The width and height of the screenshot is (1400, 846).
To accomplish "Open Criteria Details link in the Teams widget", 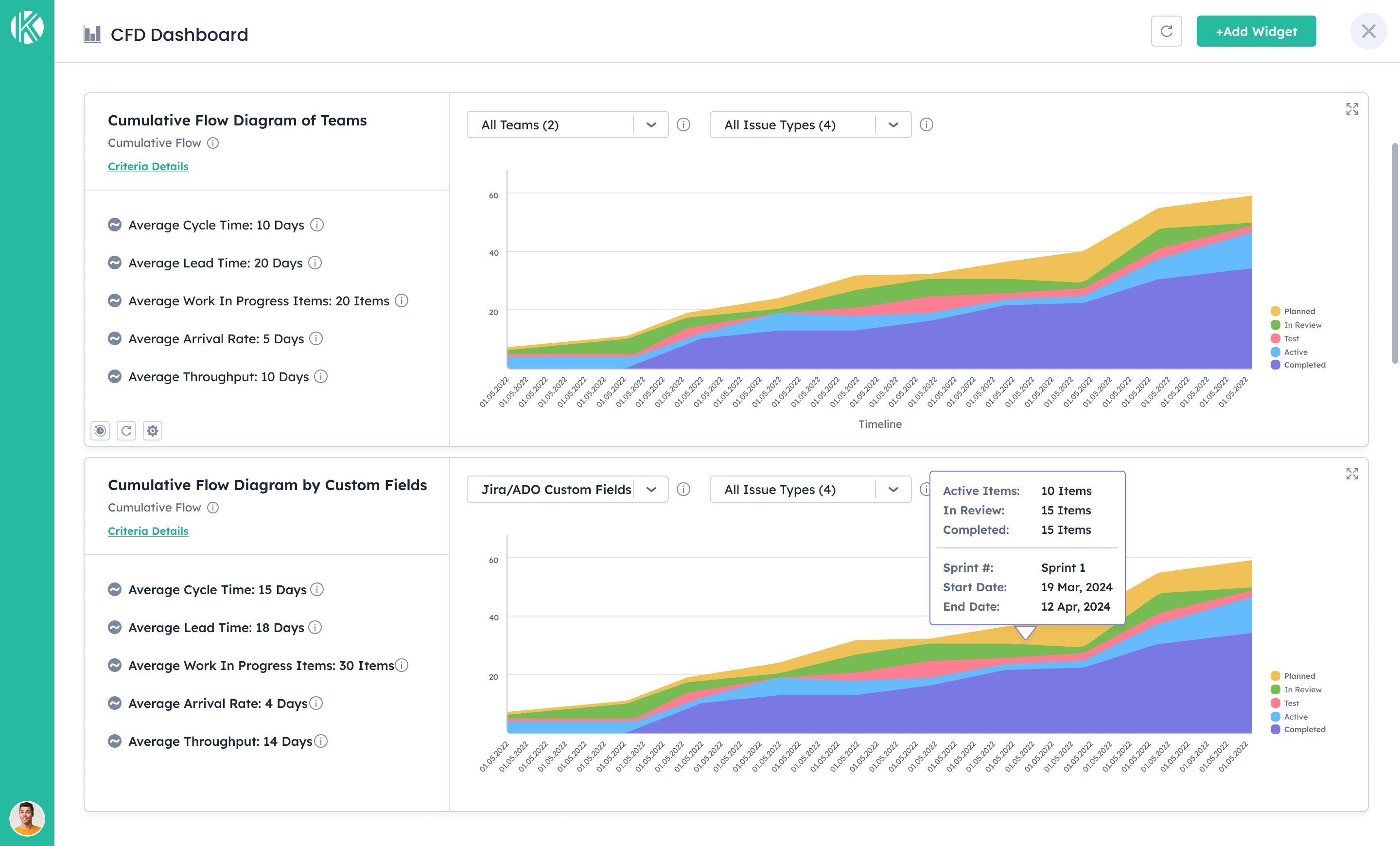I will (x=148, y=166).
